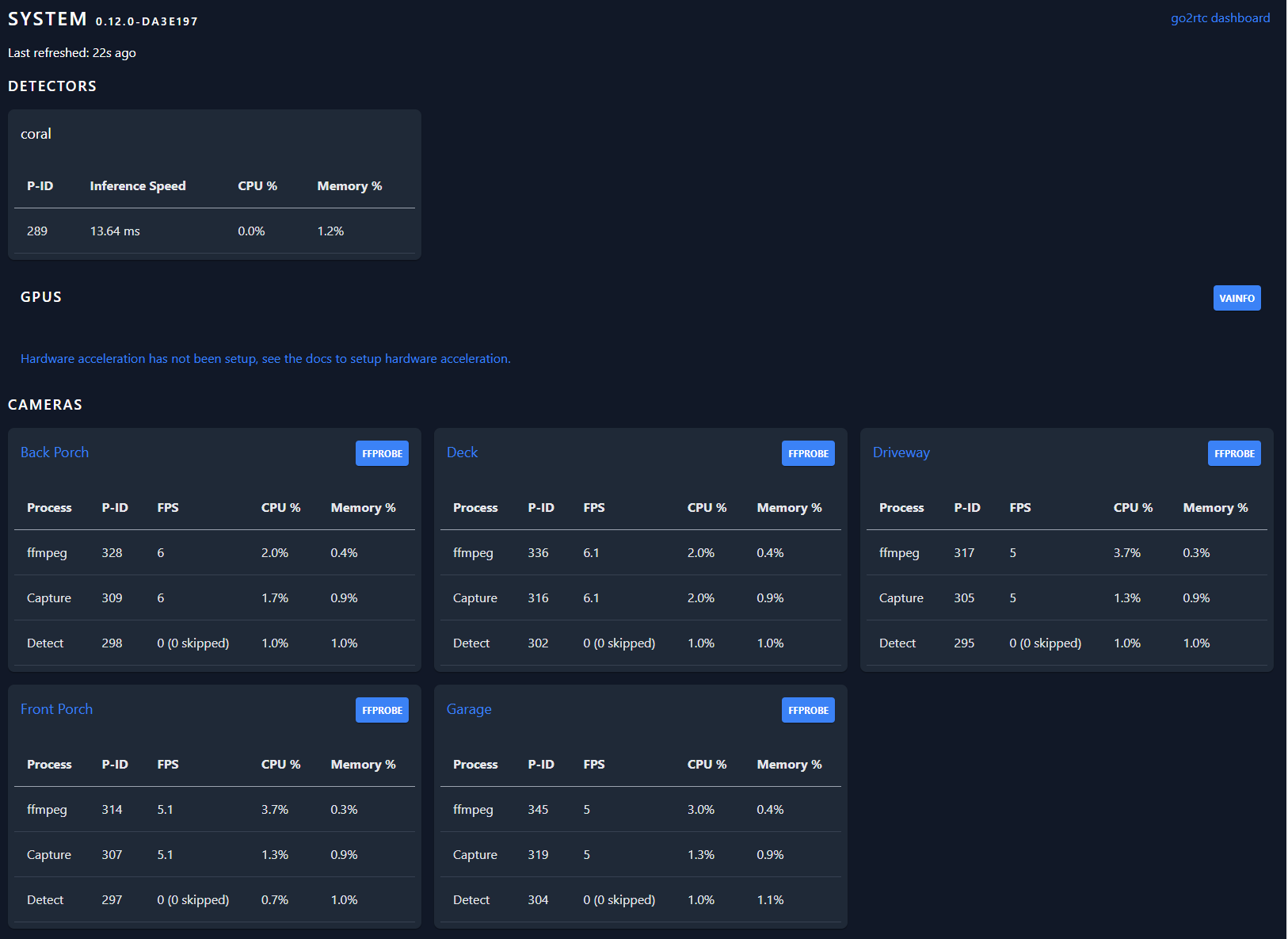Click the Driveway FFPROBE button
The width and height of the screenshot is (1288, 939).
coord(1234,453)
